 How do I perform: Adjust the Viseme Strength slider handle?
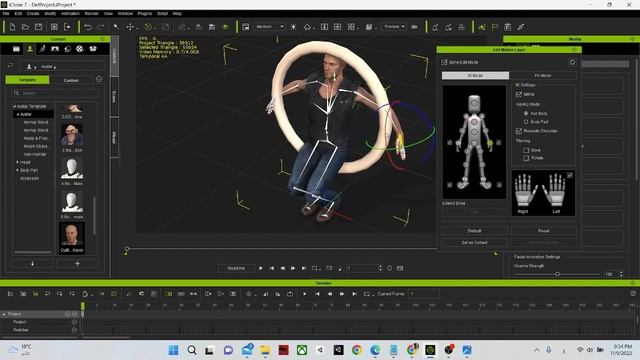(x=557, y=274)
